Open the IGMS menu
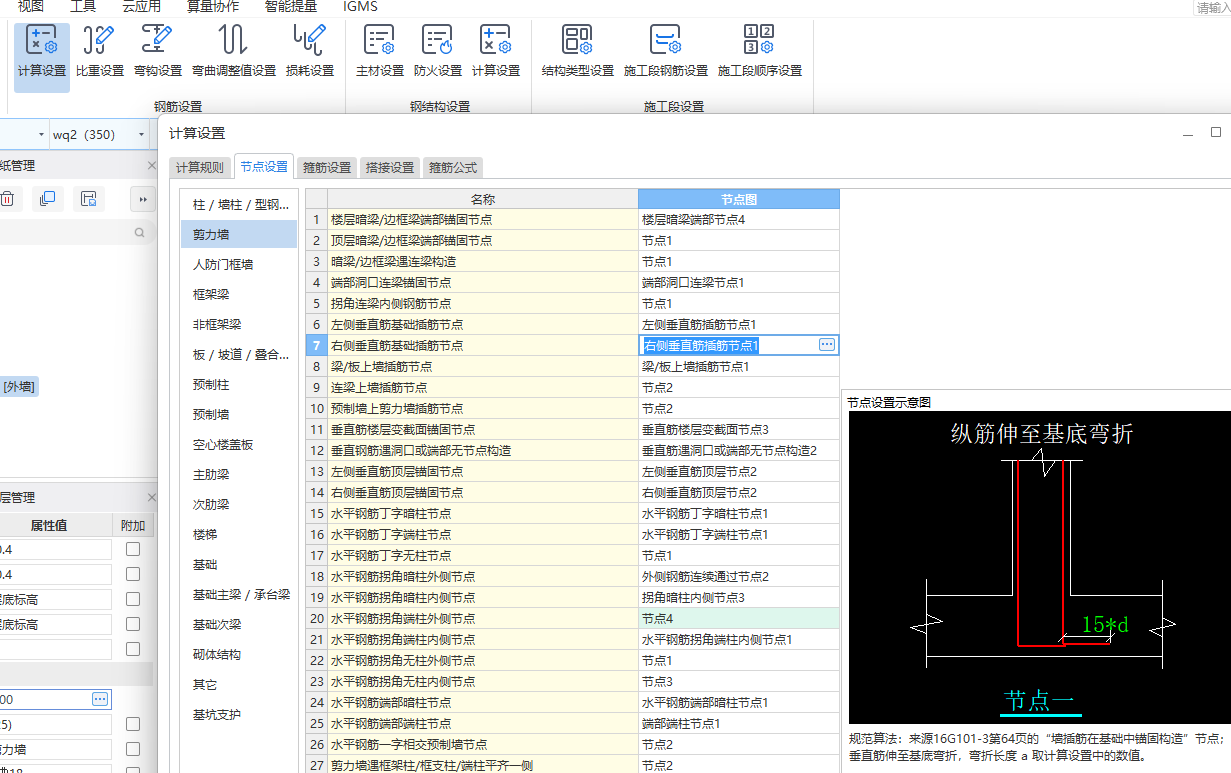Image resolution: width=1231 pixels, height=773 pixels. (360, 6)
